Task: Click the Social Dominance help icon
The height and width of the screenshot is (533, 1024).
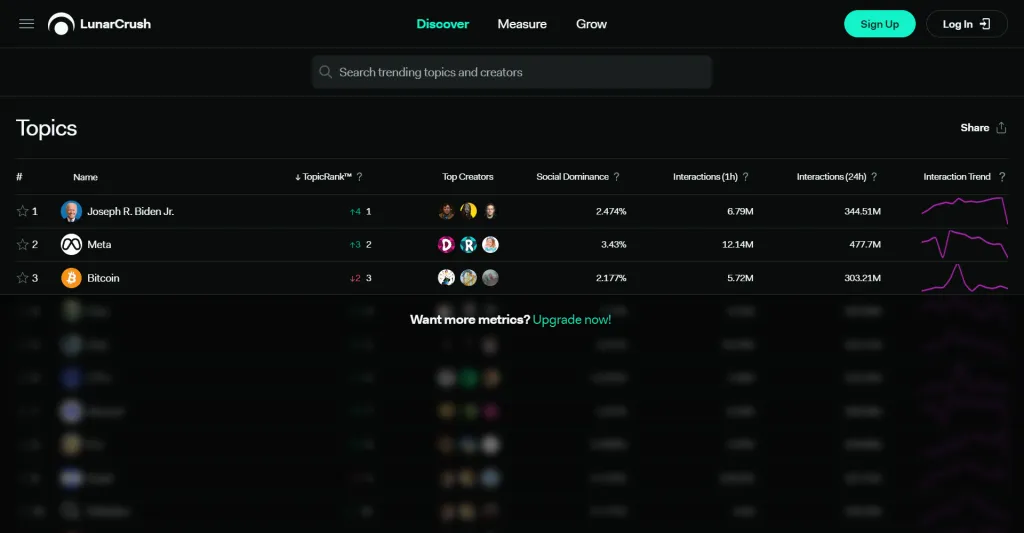Action: (x=617, y=177)
